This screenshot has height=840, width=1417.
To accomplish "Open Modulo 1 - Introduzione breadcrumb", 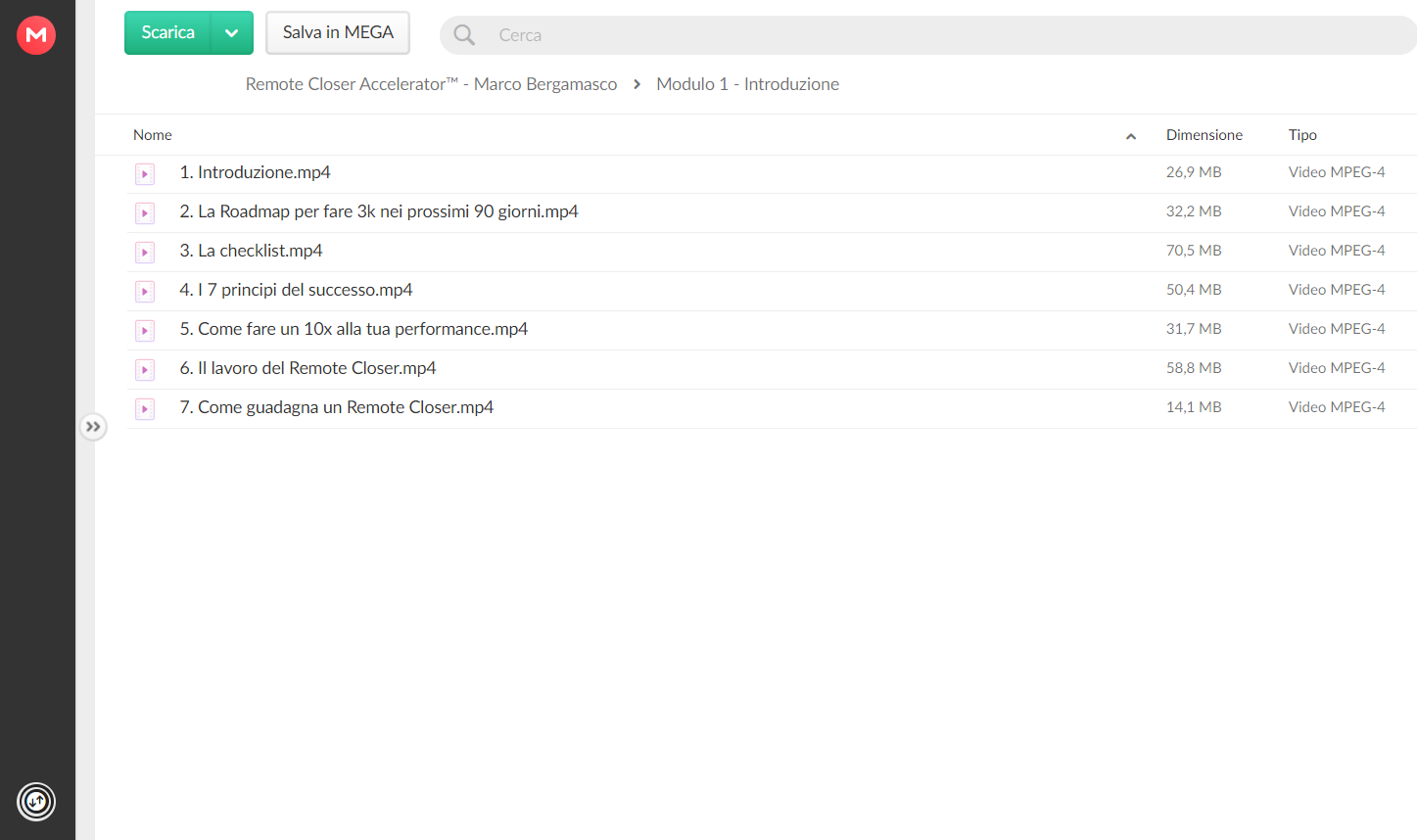I will point(747,84).
